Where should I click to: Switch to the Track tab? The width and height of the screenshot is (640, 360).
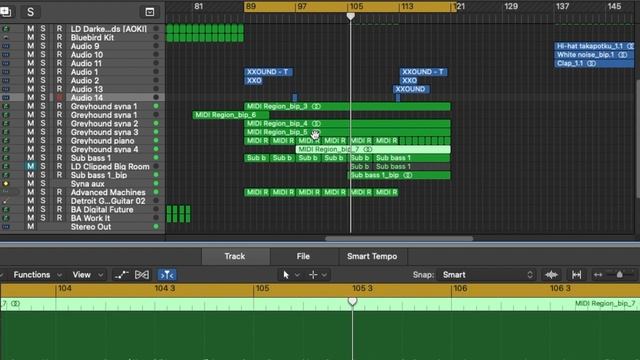[x=235, y=256]
